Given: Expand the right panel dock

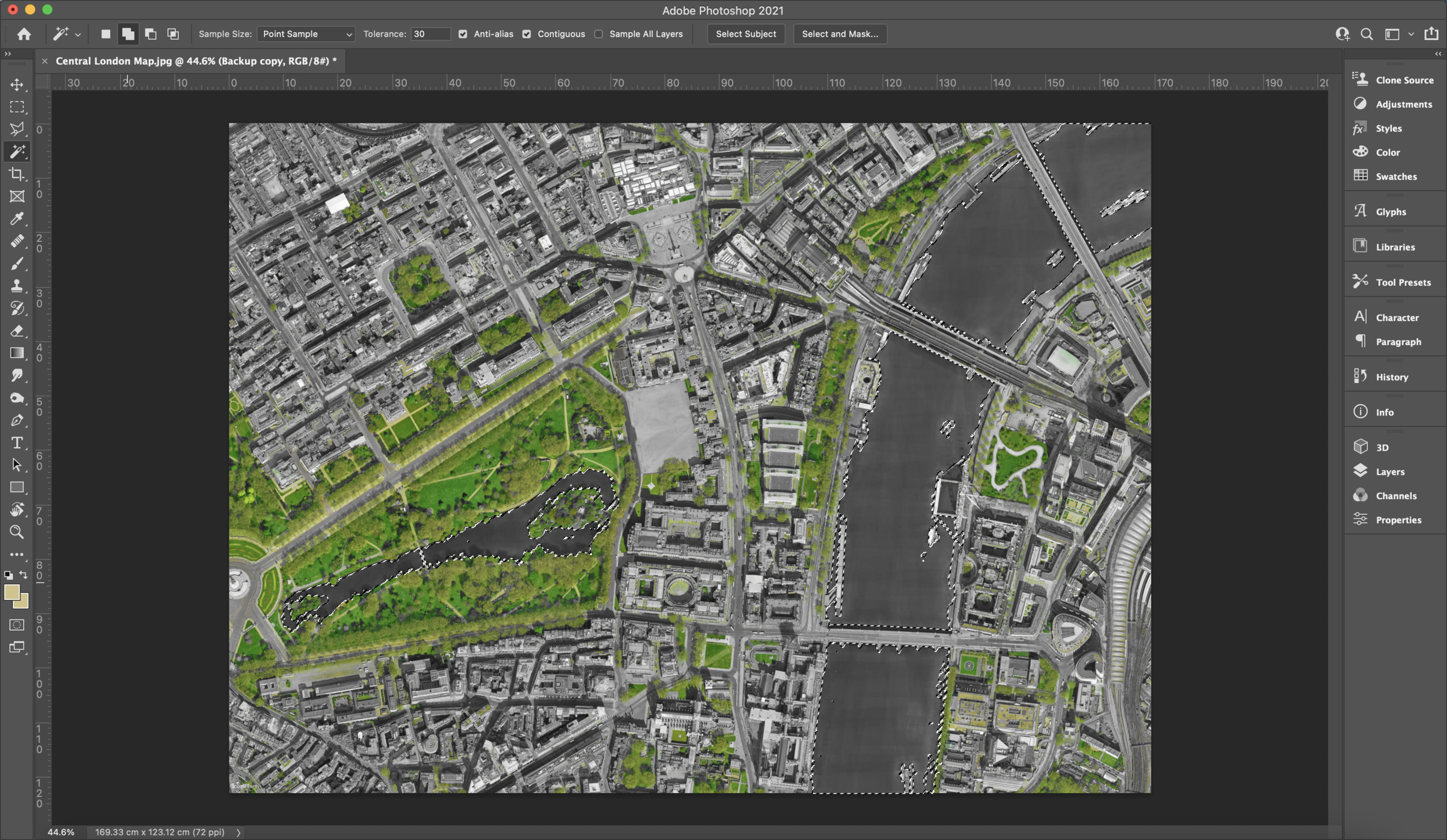Looking at the screenshot, I should pos(1438,54).
